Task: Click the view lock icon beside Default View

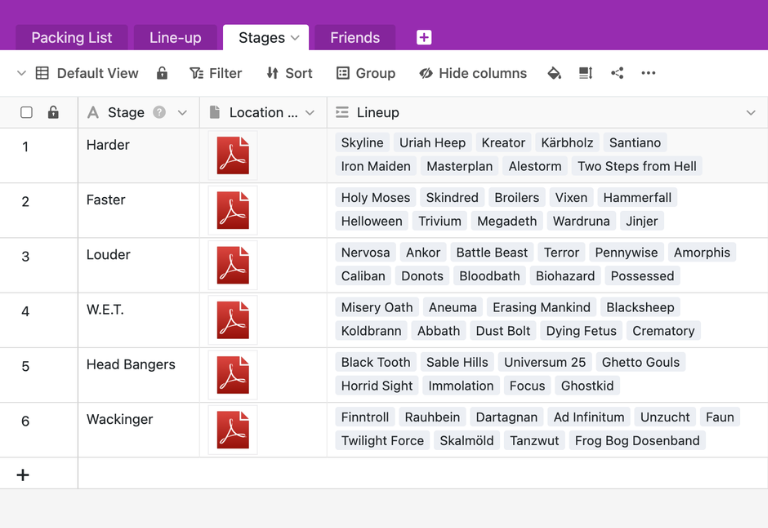Action: click(162, 73)
